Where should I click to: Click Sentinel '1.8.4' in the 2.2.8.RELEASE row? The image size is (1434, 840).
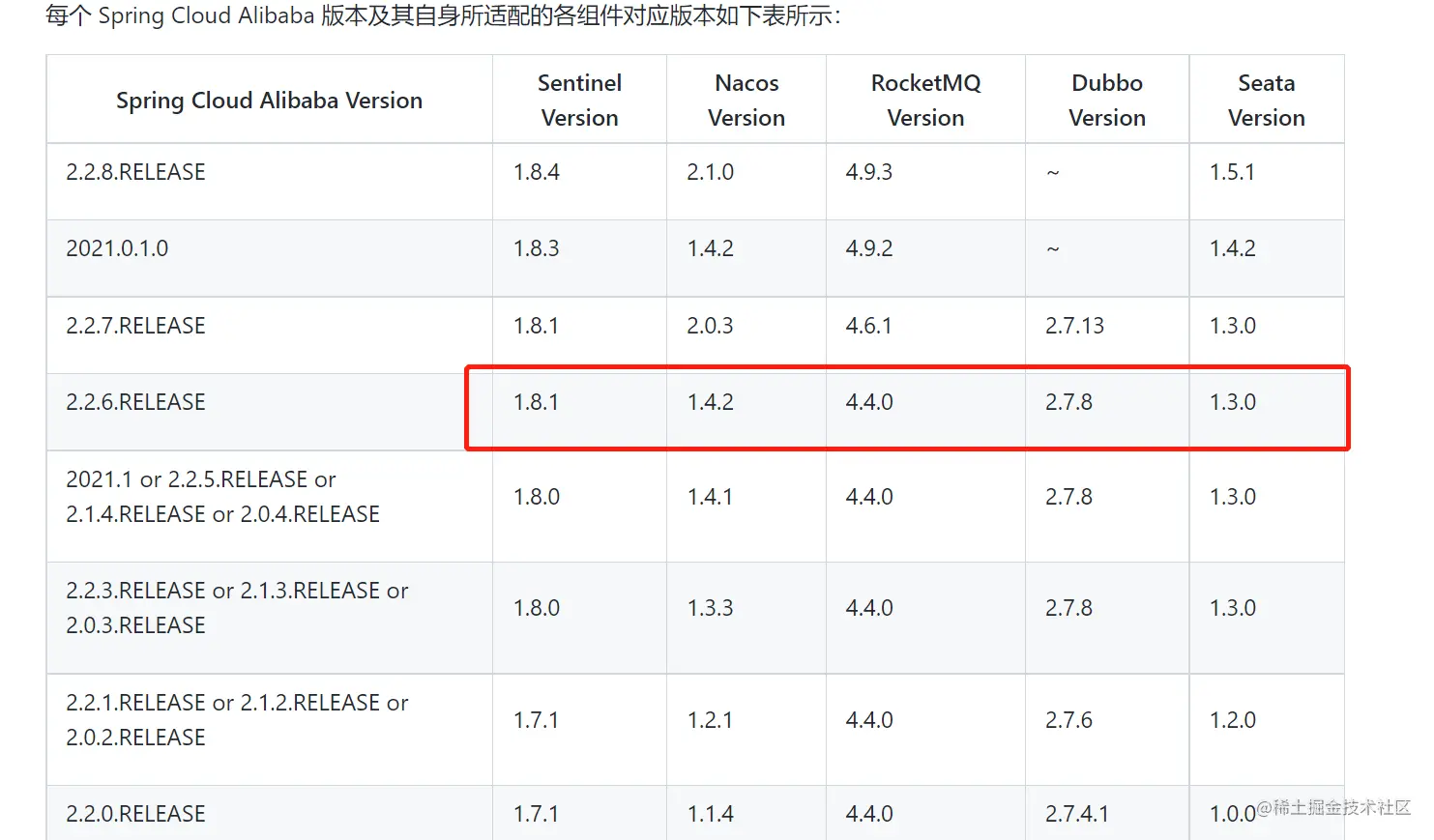(537, 172)
